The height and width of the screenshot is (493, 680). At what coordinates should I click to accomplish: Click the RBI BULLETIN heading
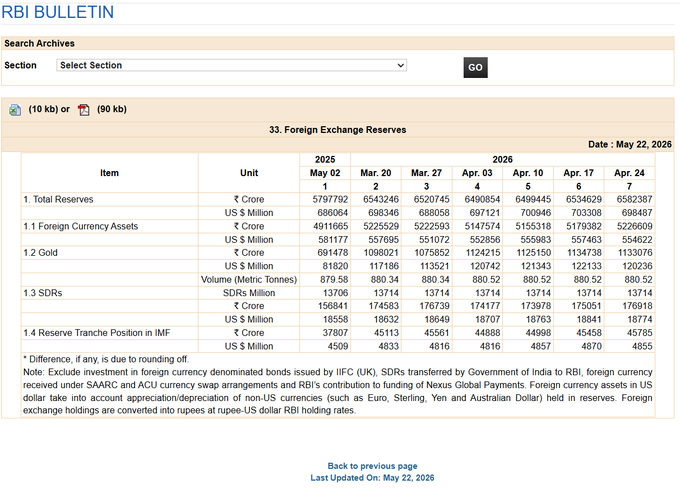58,12
